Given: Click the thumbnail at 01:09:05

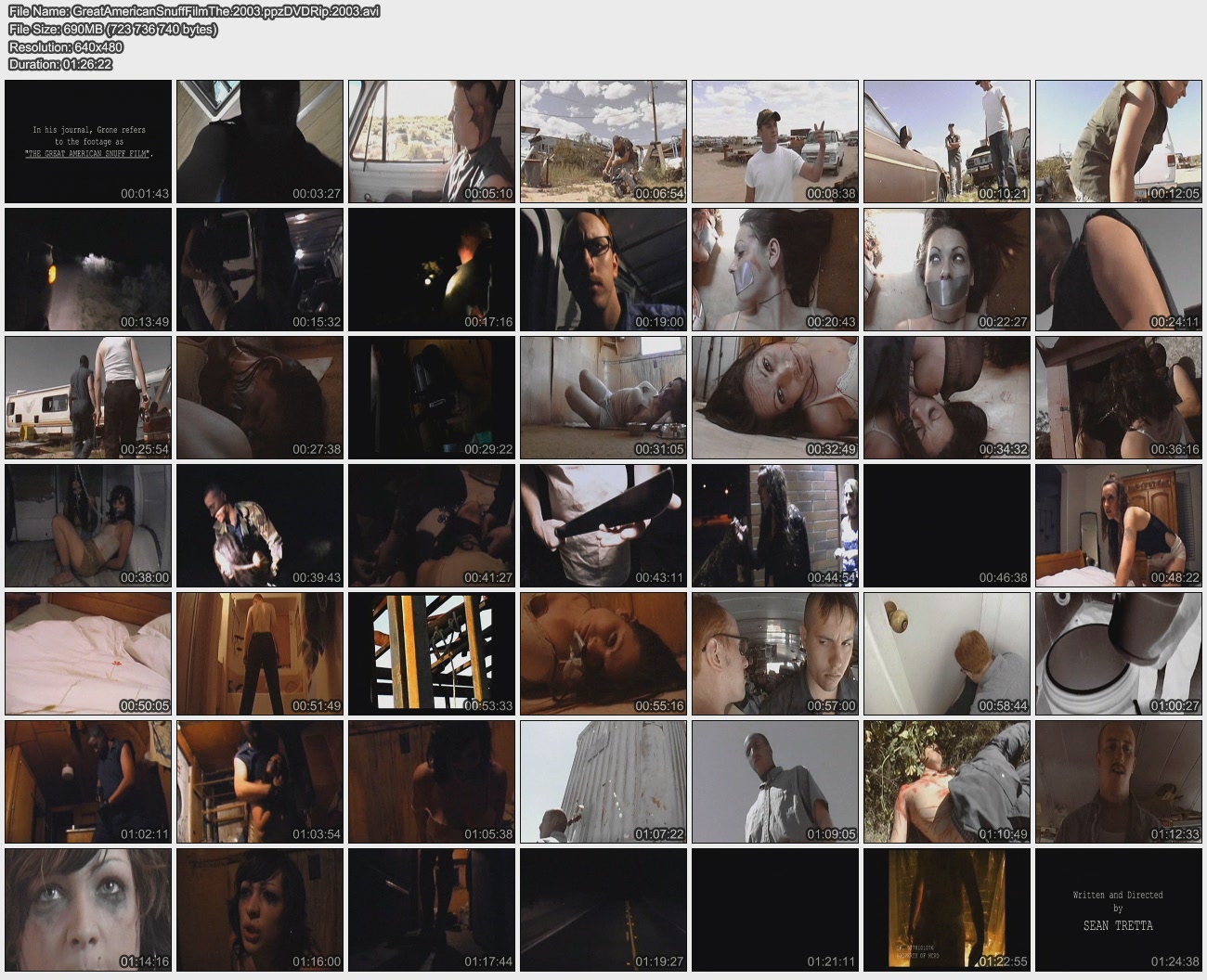Looking at the screenshot, I should tap(775, 782).
